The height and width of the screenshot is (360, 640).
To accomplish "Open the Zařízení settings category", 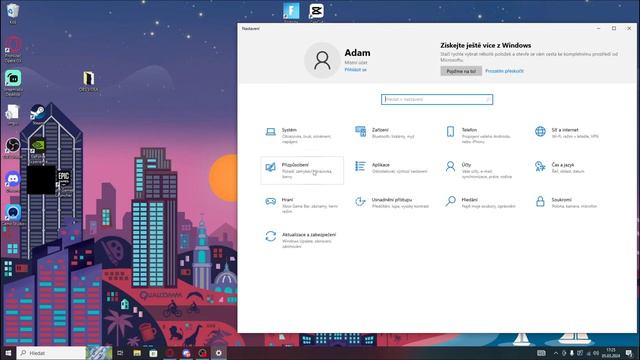I will pyautogui.click(x=392, y=136).
